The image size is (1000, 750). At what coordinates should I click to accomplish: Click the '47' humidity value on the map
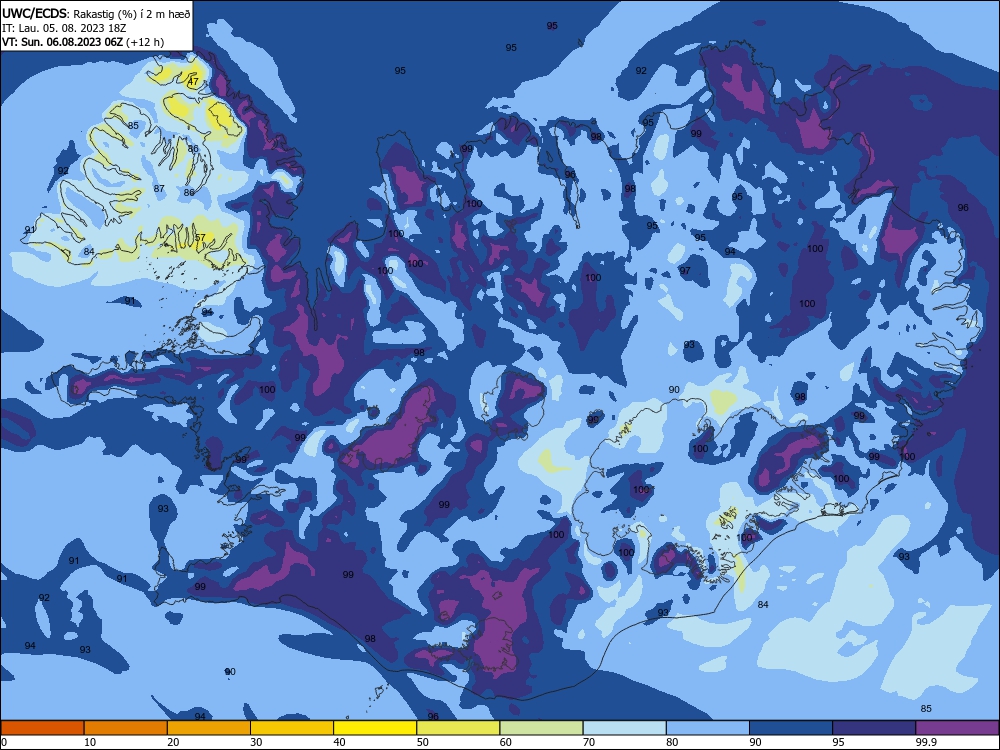pyautogui.click(x=193, y=82)
